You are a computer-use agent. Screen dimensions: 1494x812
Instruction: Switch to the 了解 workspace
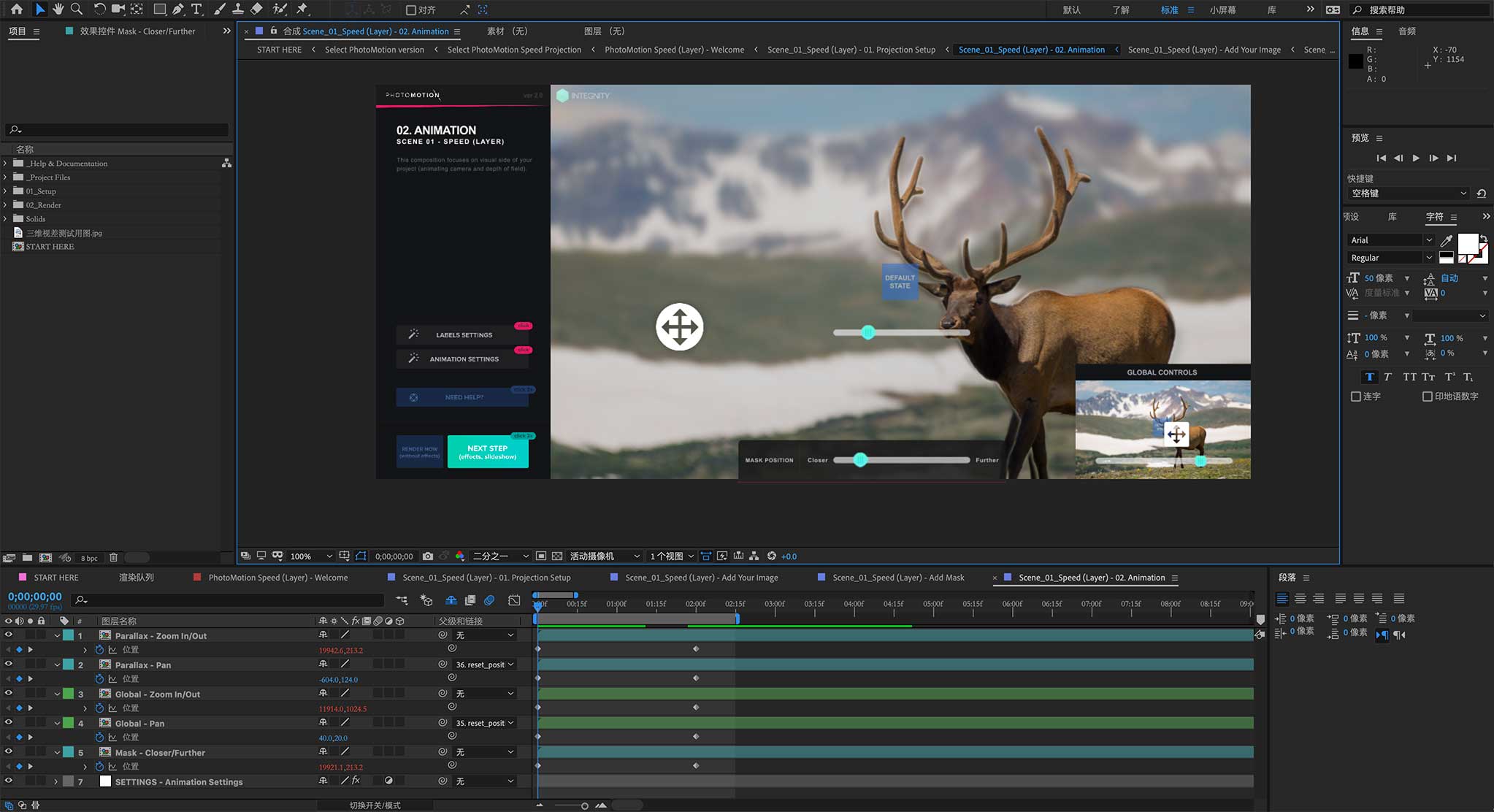pyautogui.click(x=1120, y=10)
